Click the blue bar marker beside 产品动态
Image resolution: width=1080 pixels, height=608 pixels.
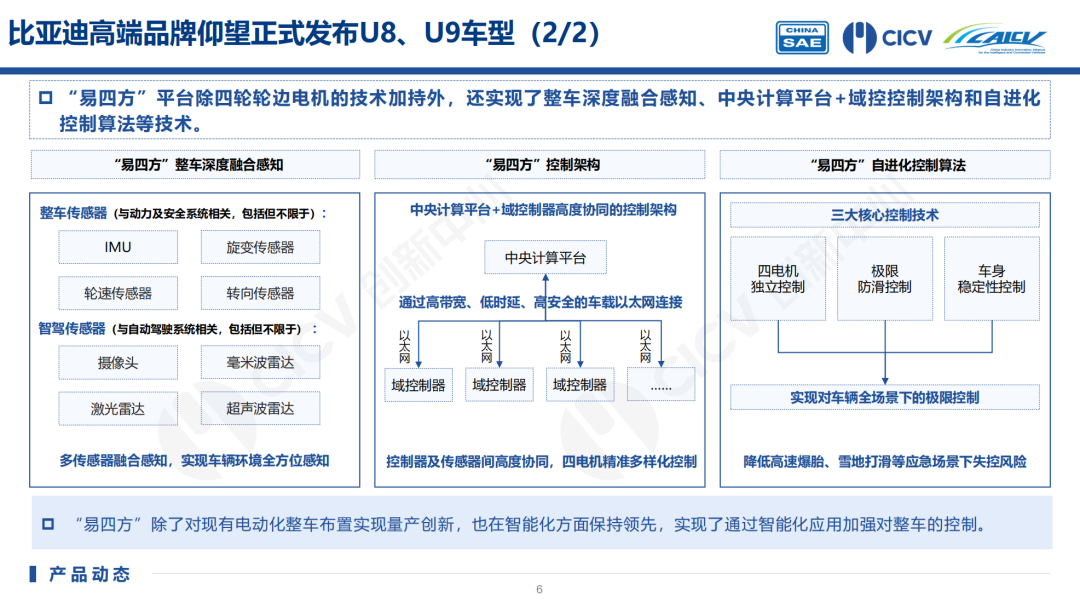(33, 574)
